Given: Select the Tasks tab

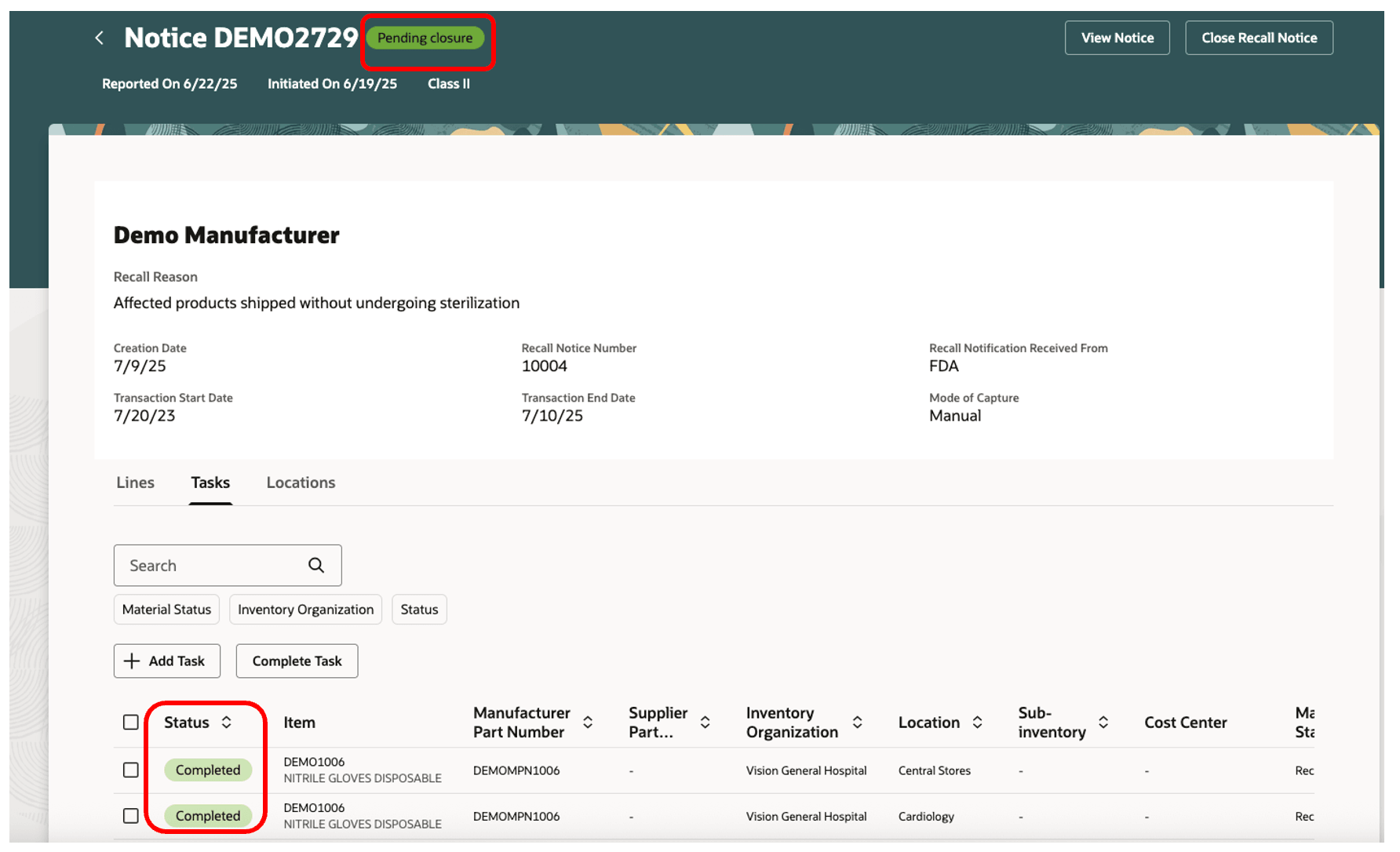Looking at the screenshot, I should click(x=210, y=482).
